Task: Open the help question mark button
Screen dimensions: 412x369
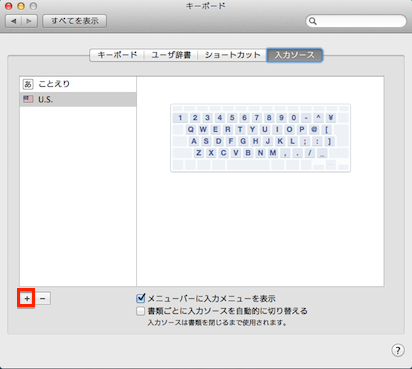Action: (x=398, y=350)
